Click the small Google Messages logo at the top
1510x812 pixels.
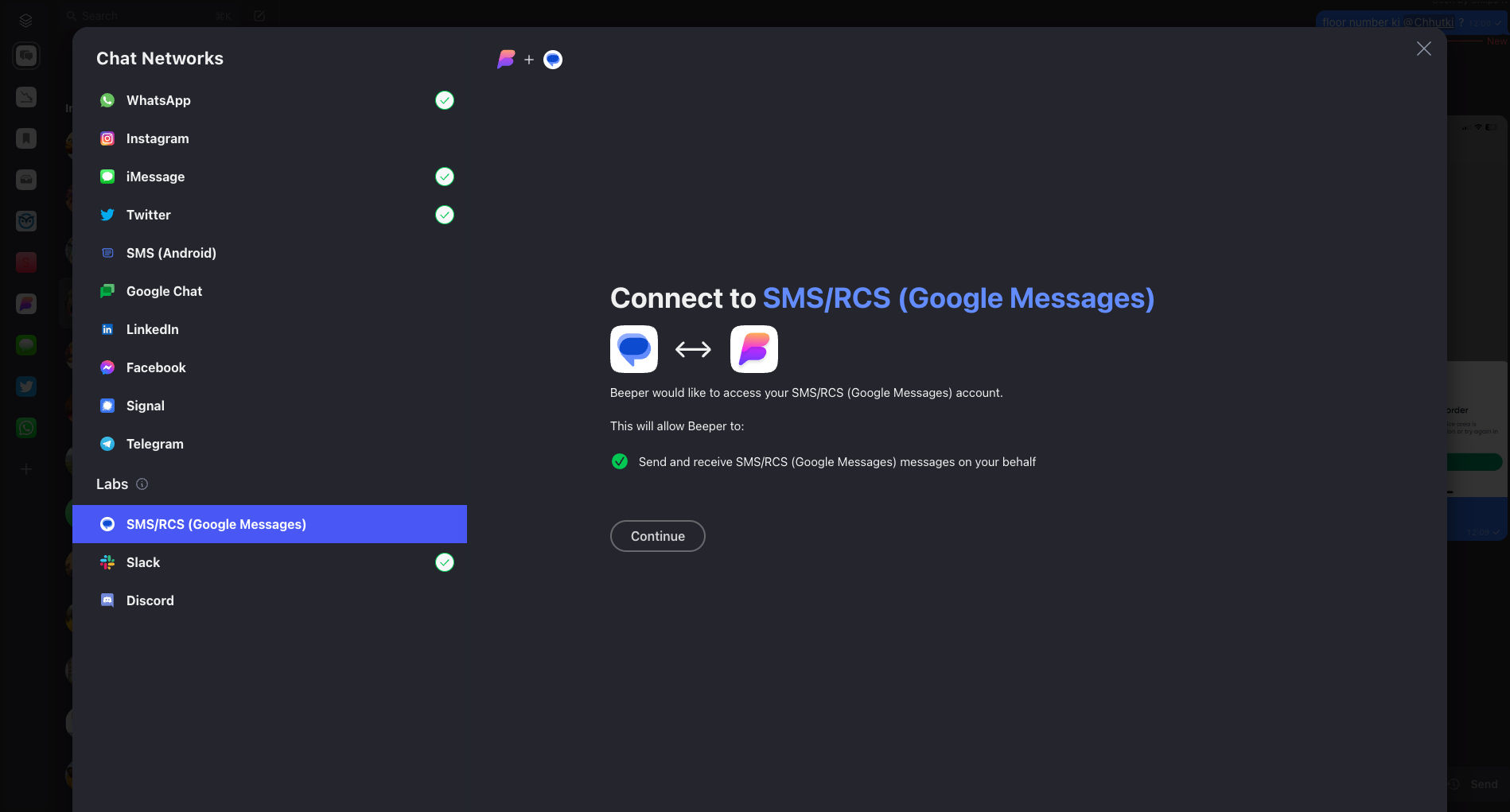[553, 60]
